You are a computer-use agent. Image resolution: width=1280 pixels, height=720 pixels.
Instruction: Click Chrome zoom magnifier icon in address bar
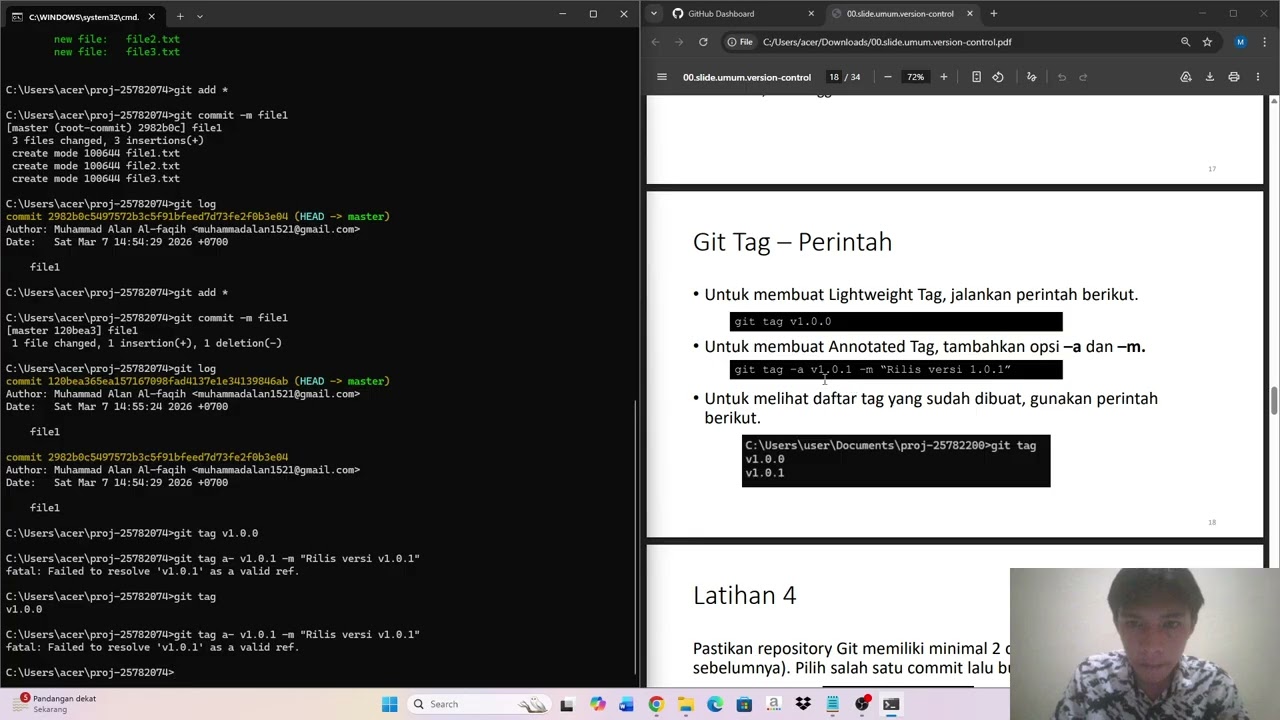pos(1185,42)
